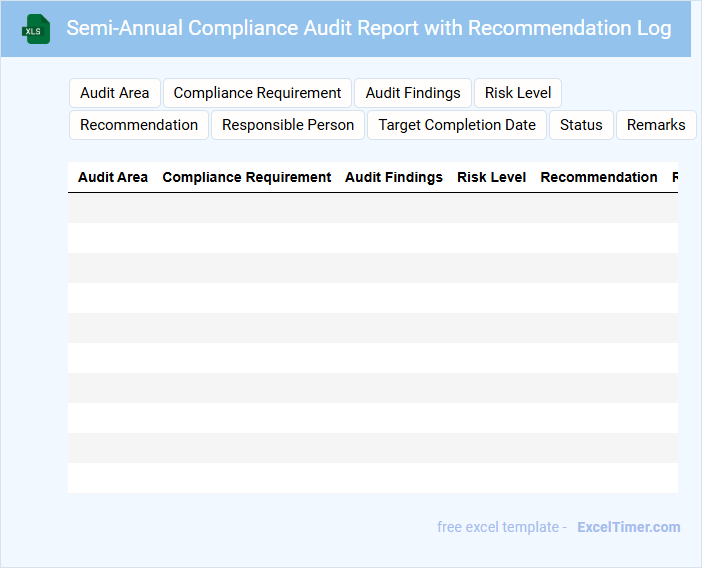
Task: Click the Audit Area column header
Action: pyautogui.click(x=113, y=177)
